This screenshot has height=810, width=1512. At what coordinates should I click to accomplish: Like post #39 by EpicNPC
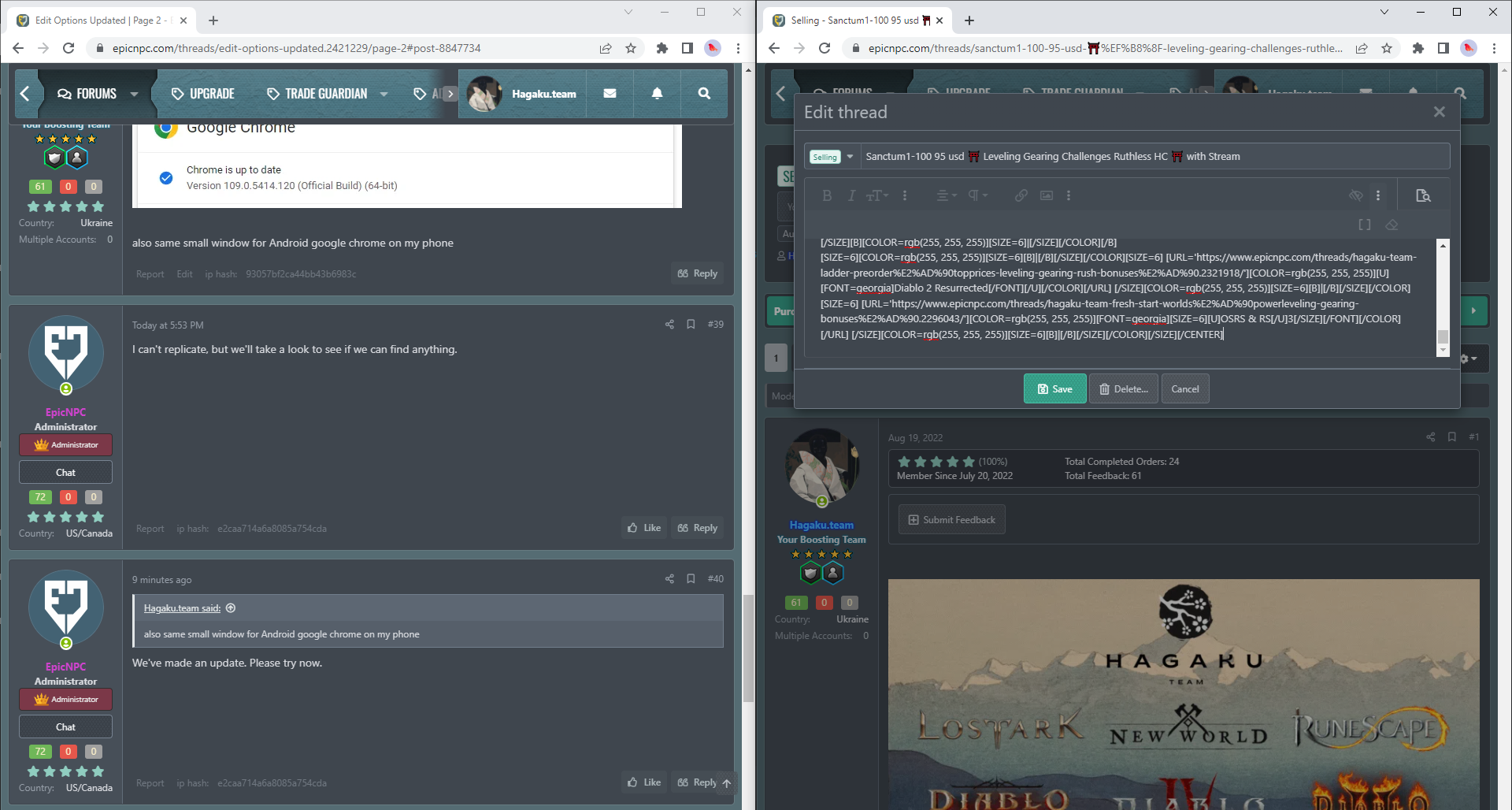click(x=644, y=528)
